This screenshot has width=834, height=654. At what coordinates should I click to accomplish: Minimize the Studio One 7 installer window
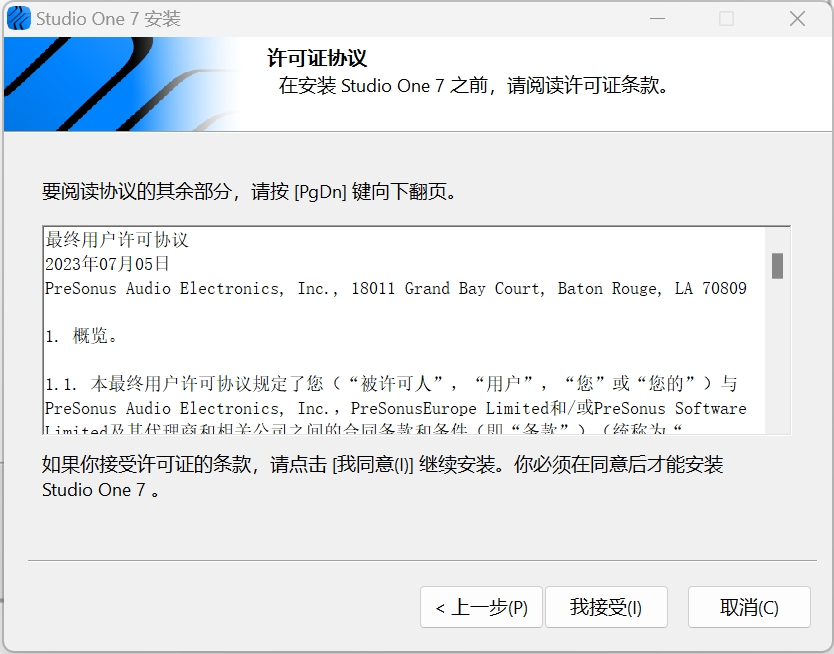click(657, 19)
